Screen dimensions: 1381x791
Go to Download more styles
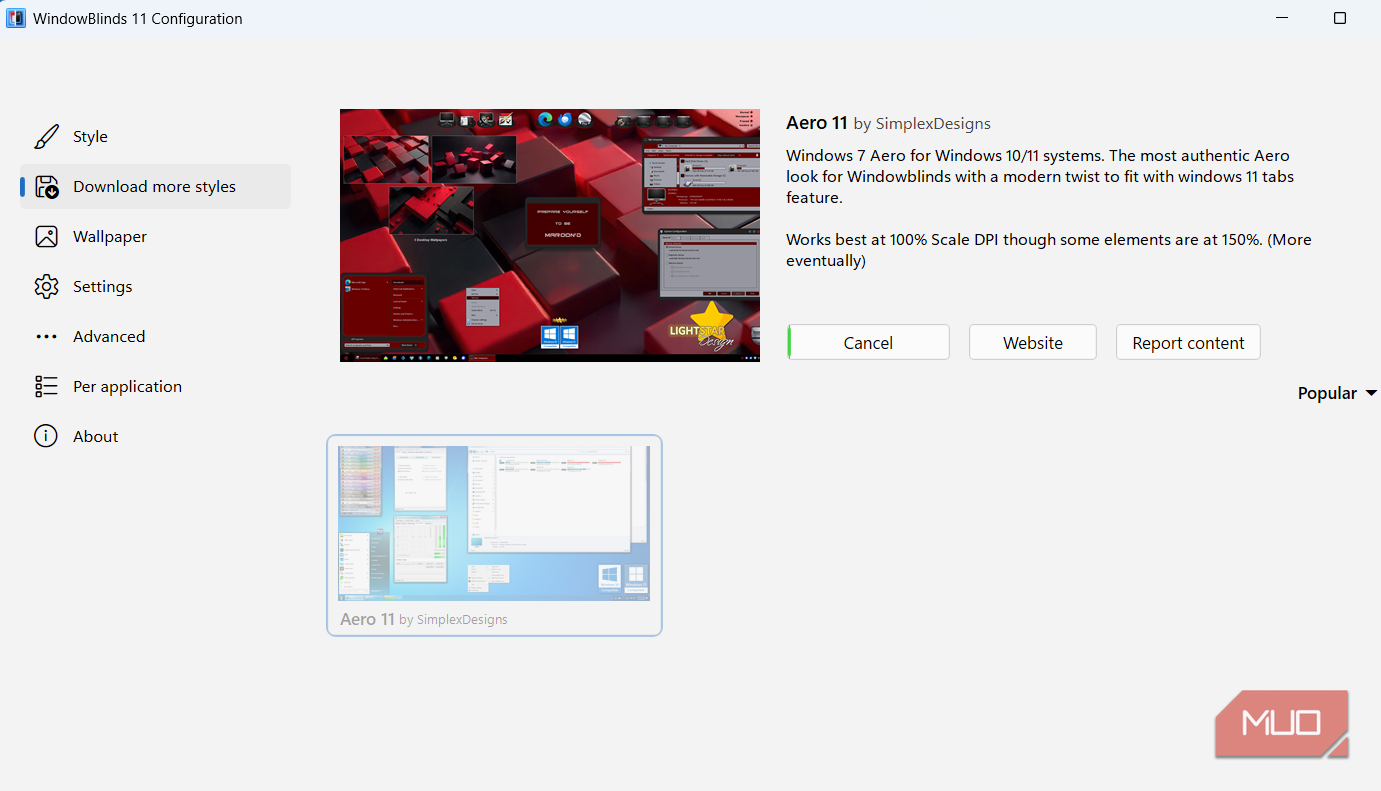click(x=155, y=187)
